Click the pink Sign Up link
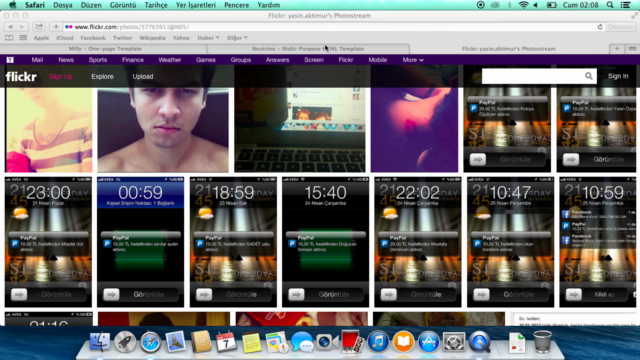 point(60,76)
